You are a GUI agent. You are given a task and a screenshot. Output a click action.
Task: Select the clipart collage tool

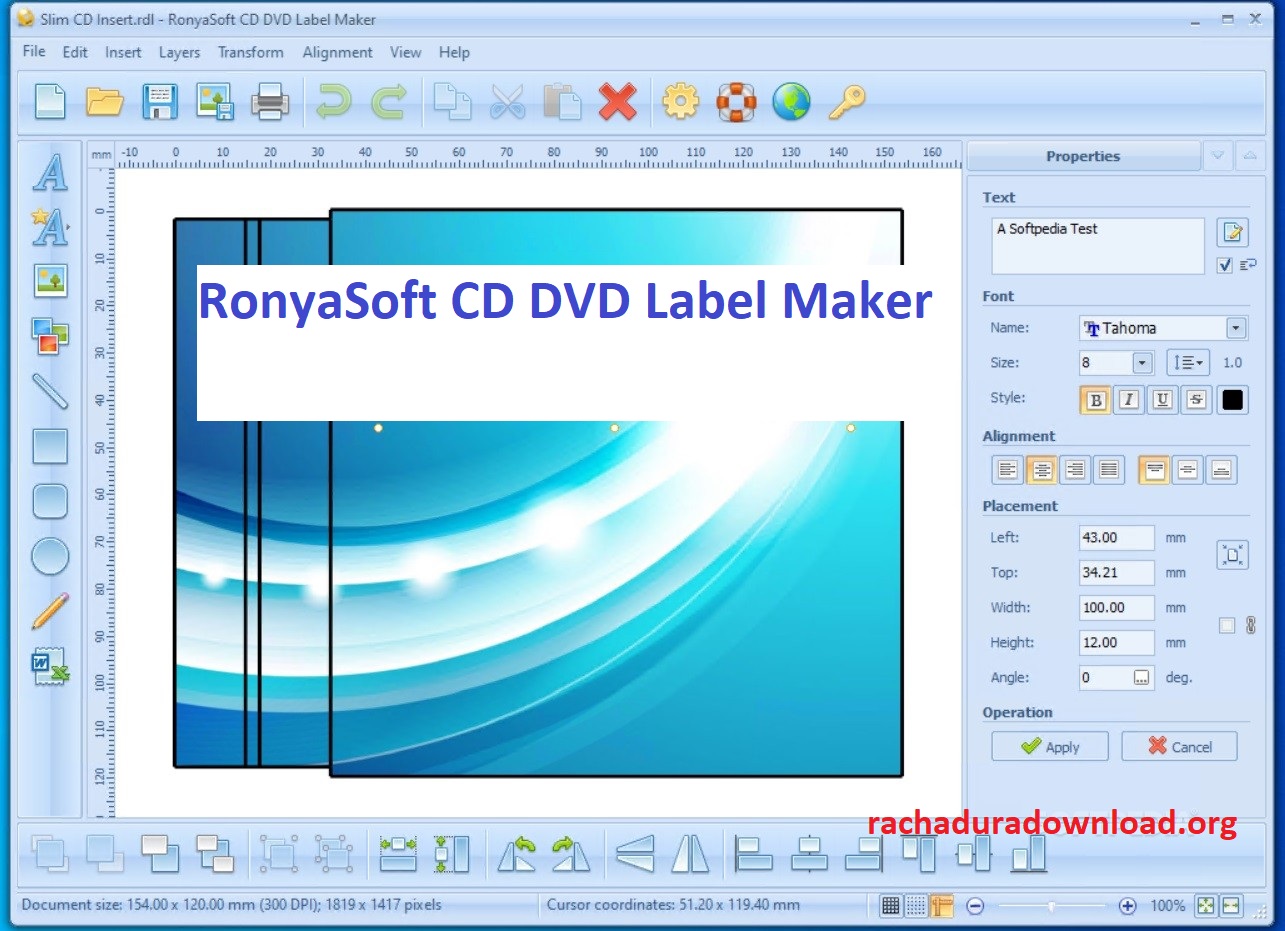pyautogui.click(x=50, y=336)
